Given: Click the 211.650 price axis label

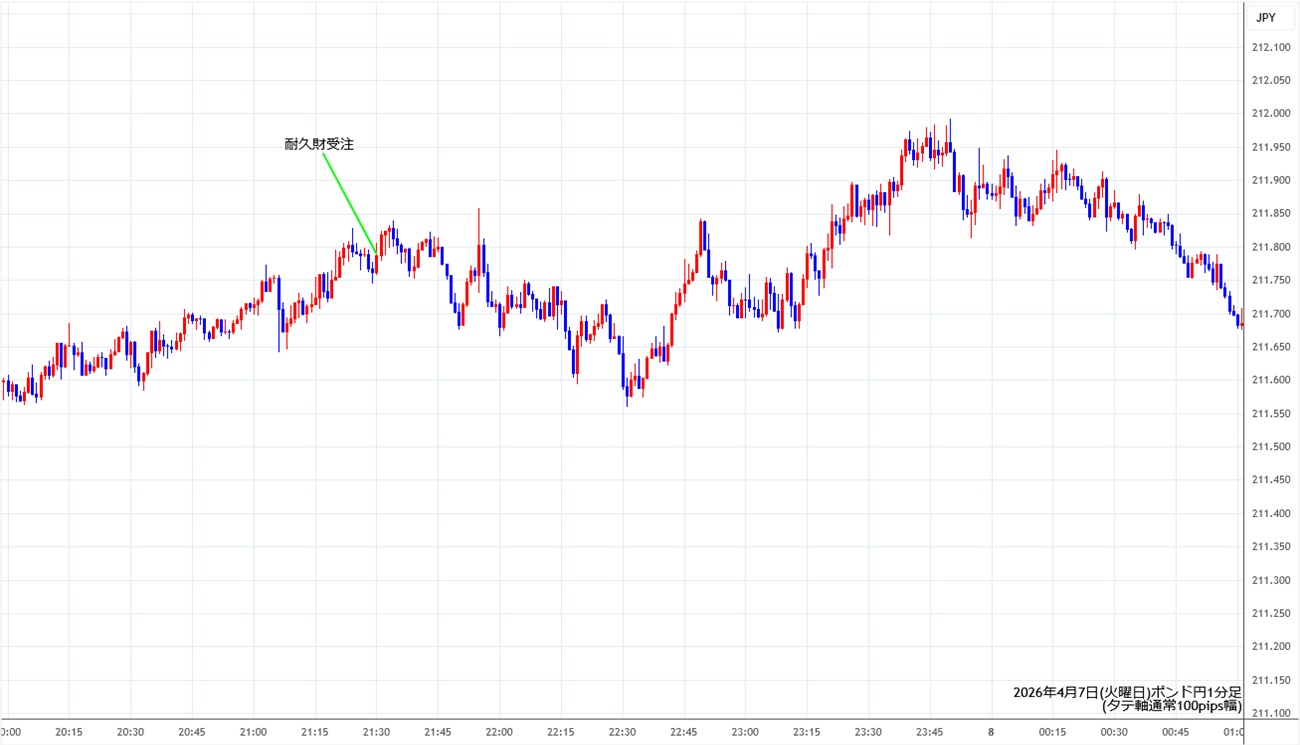Looking at the screenshot, I should click(x=1273, y=347).
